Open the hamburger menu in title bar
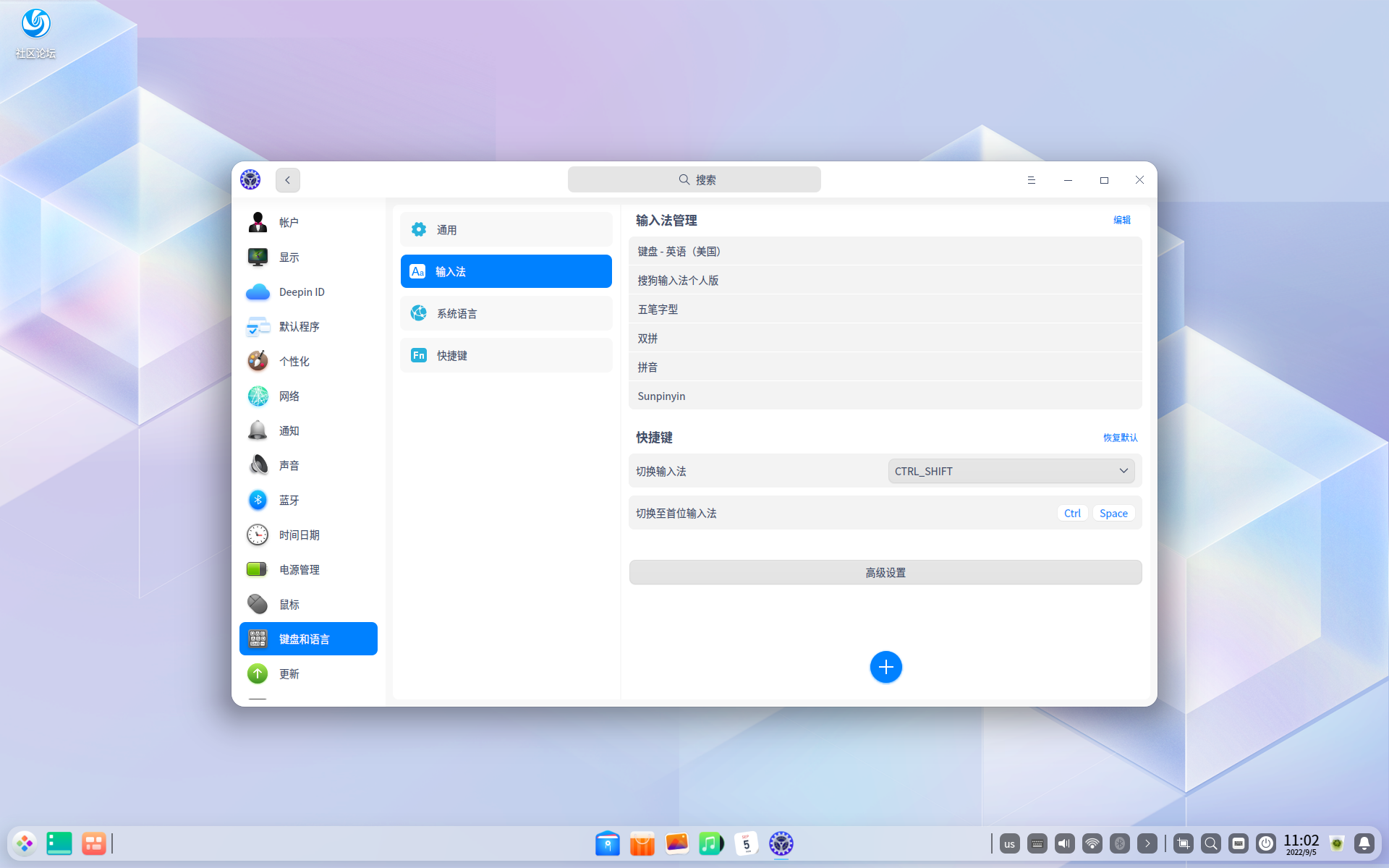The height and width of the screenshot is (868, 1389). pos(1031,180)
